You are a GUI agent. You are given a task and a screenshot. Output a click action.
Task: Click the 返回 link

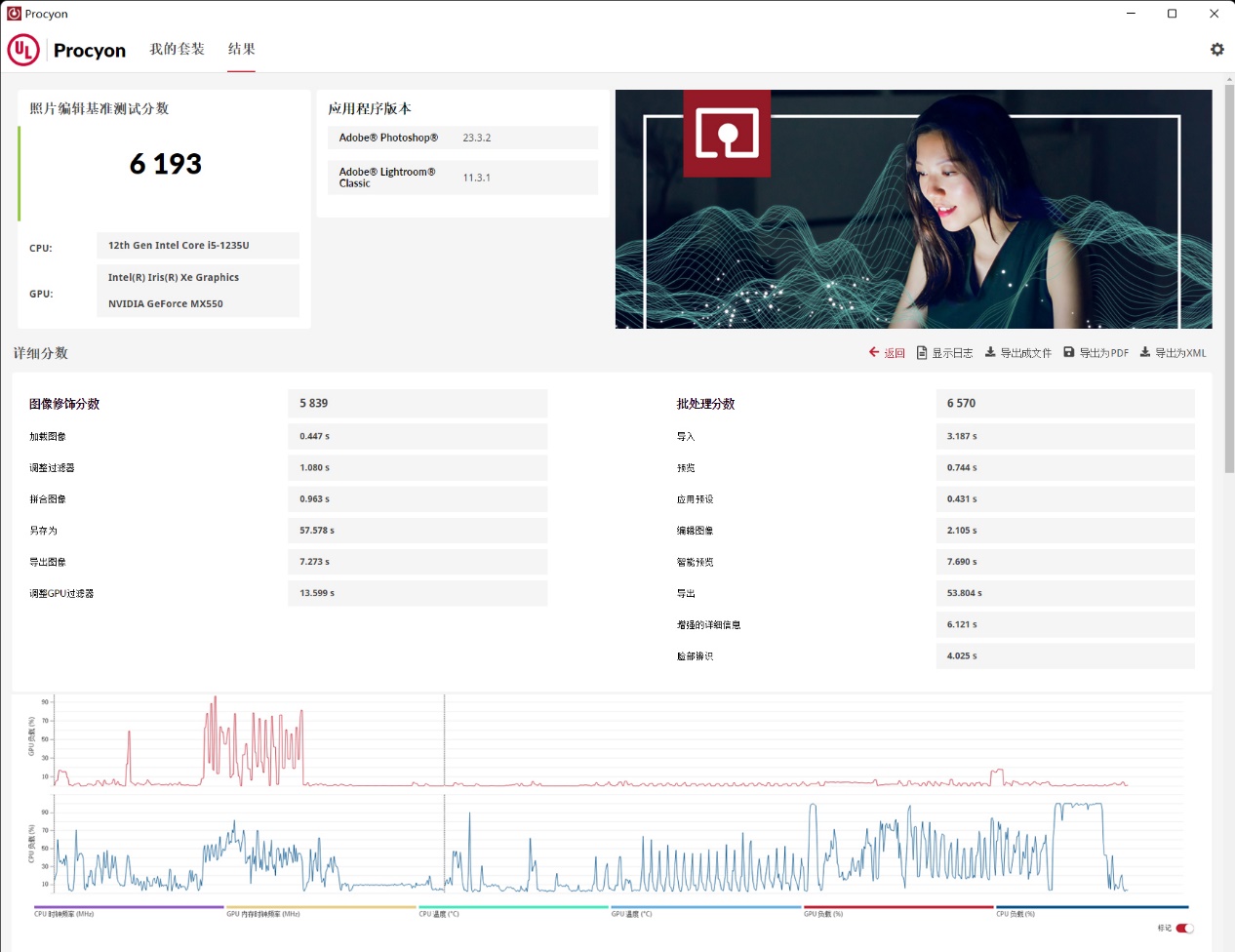pos(895,353)
